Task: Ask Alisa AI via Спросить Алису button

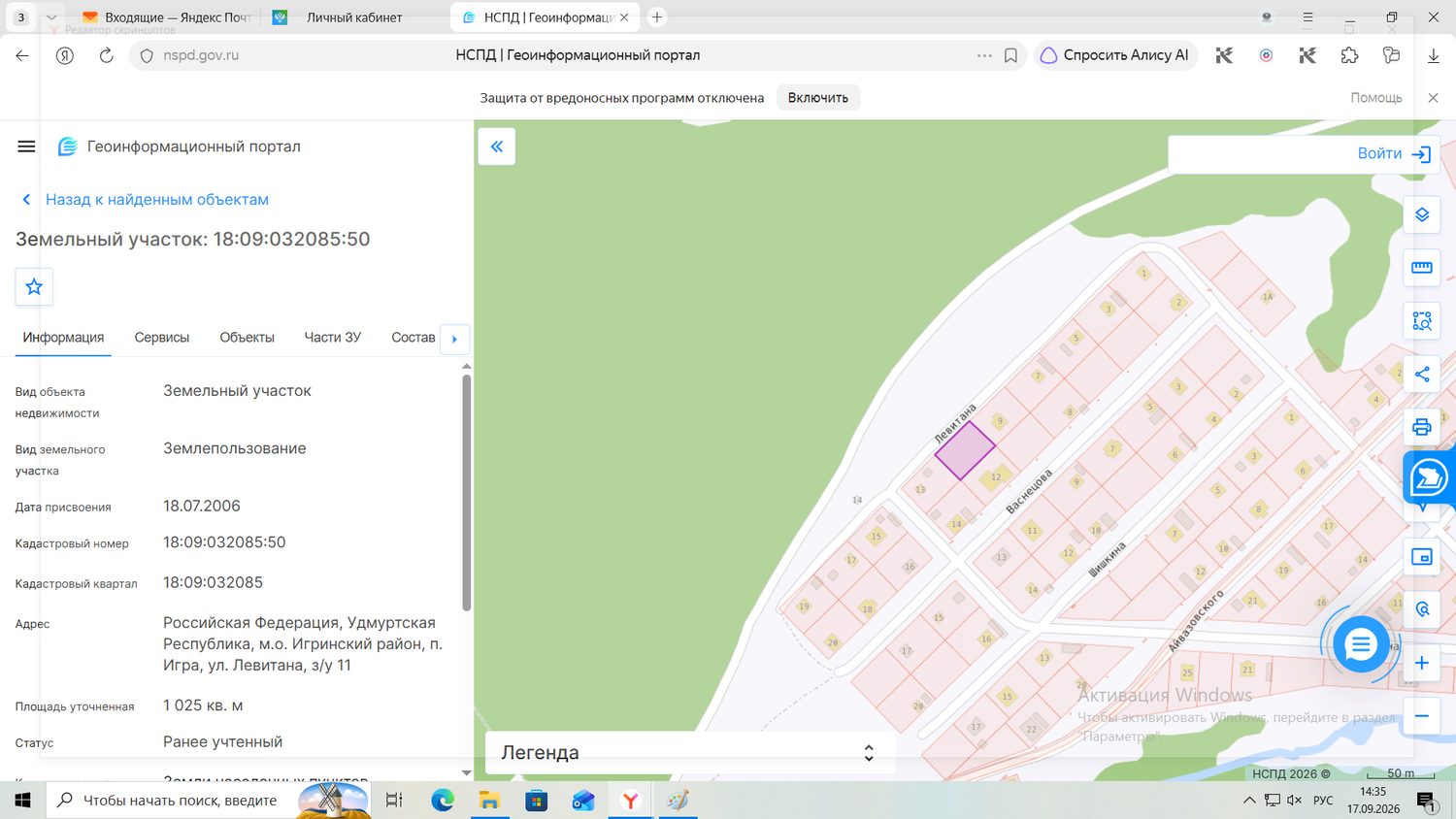Action: pyautogui.click(x=1115, y=55)
